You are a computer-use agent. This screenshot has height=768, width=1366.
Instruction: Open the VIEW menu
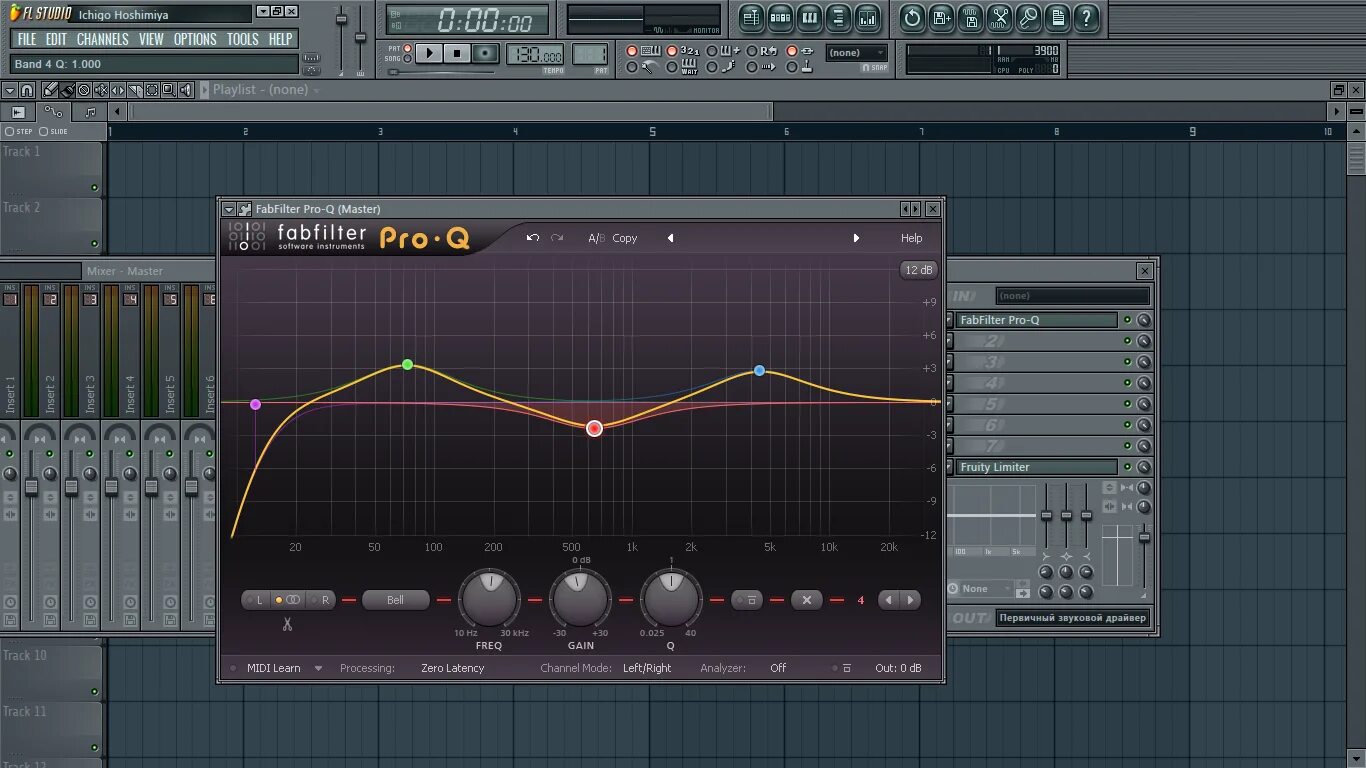[x=151, y=39]
